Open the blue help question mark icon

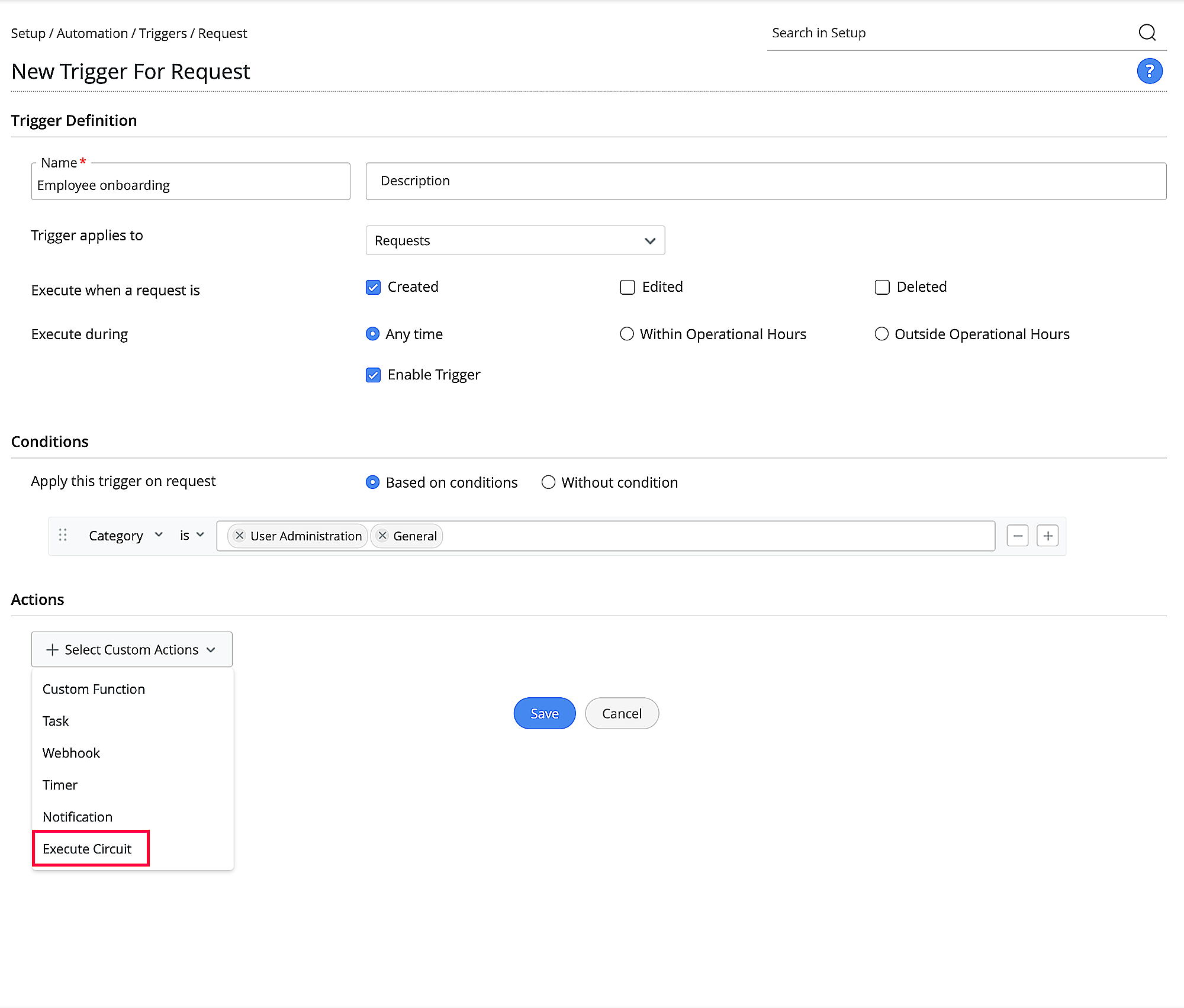pyautogui.click(x=1149, y=72)
